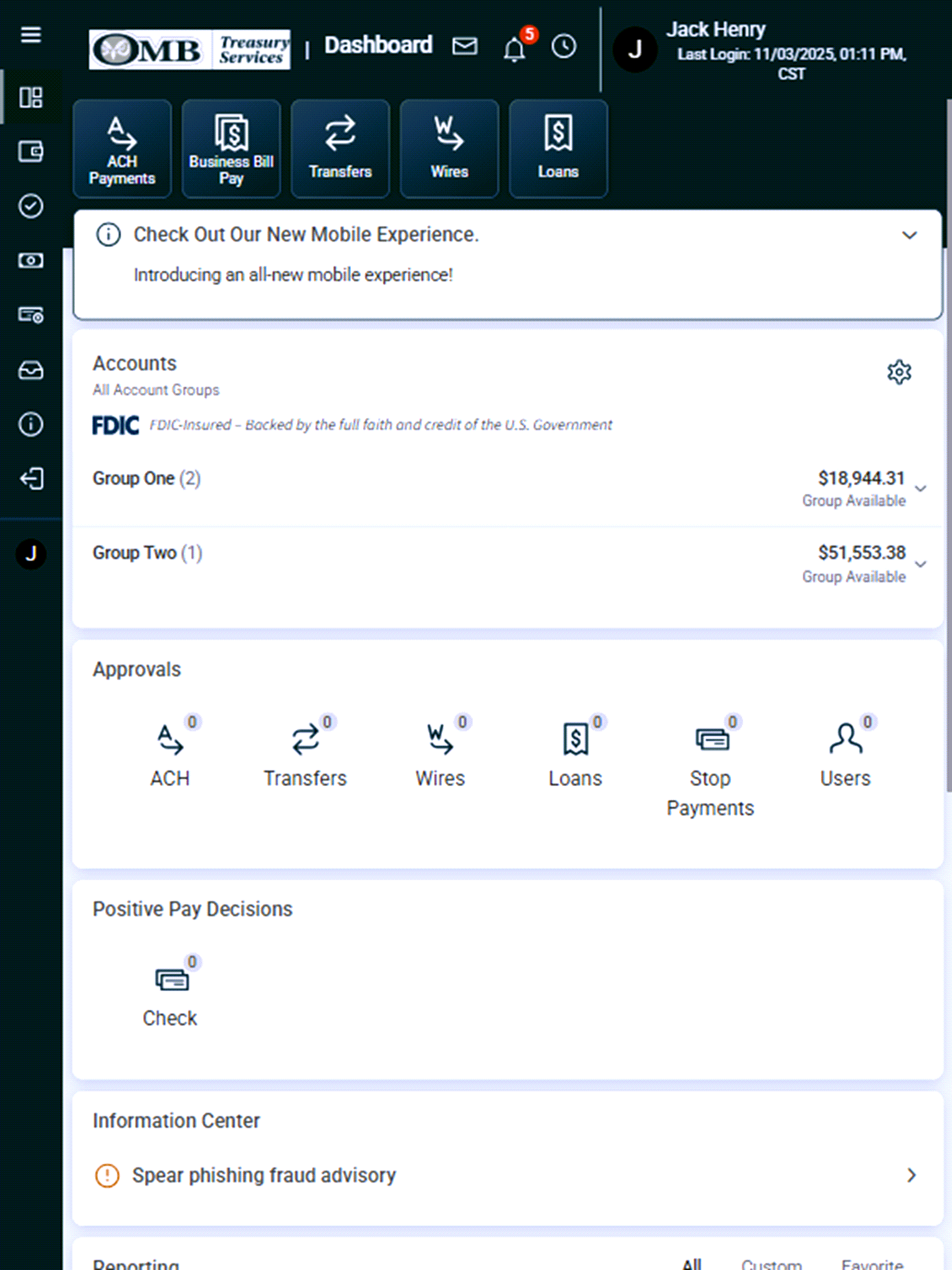
Task: Open the clock cutoff times icon
Action: (564, 46)
